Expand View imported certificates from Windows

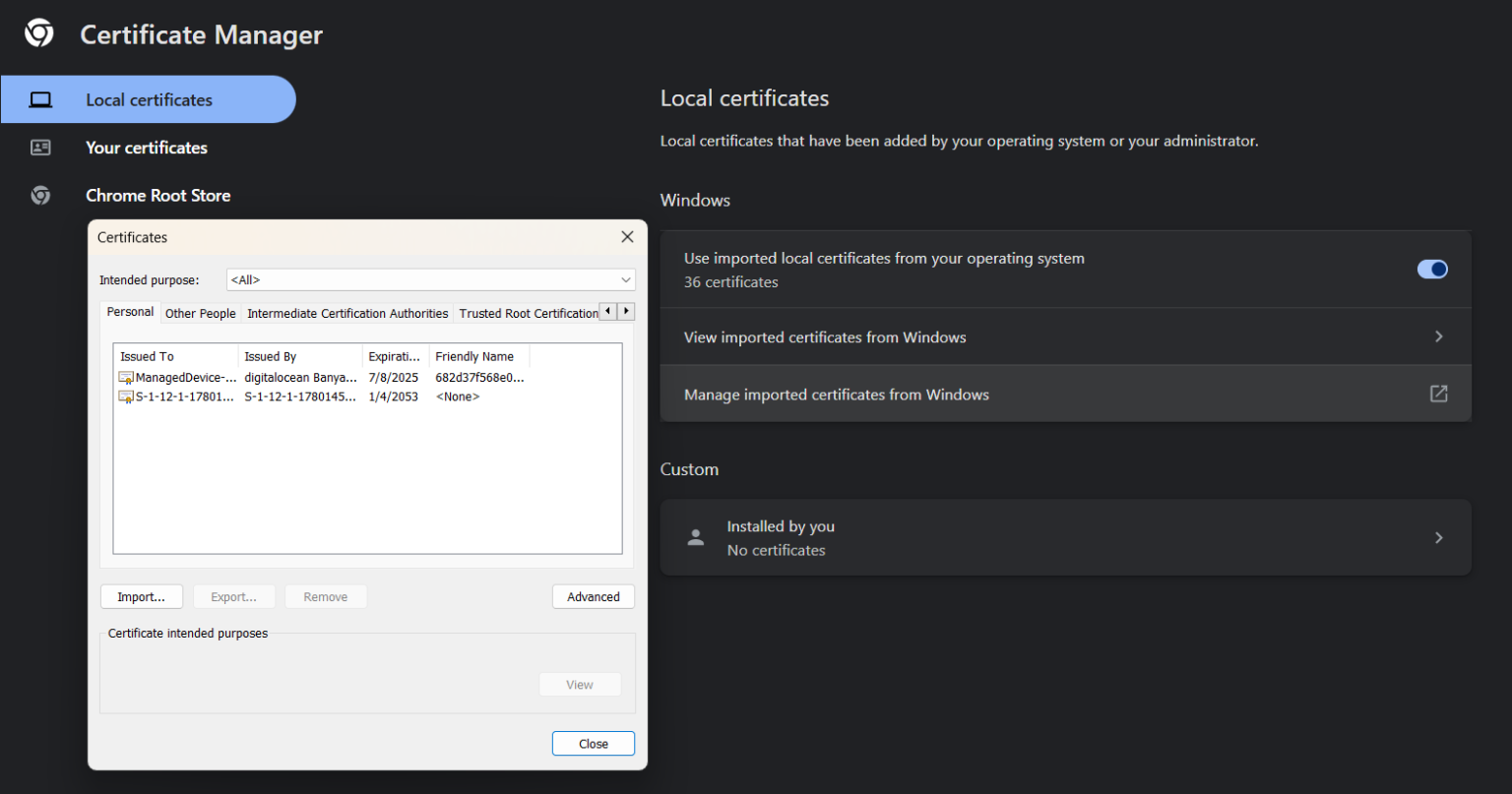point(1438,336)
